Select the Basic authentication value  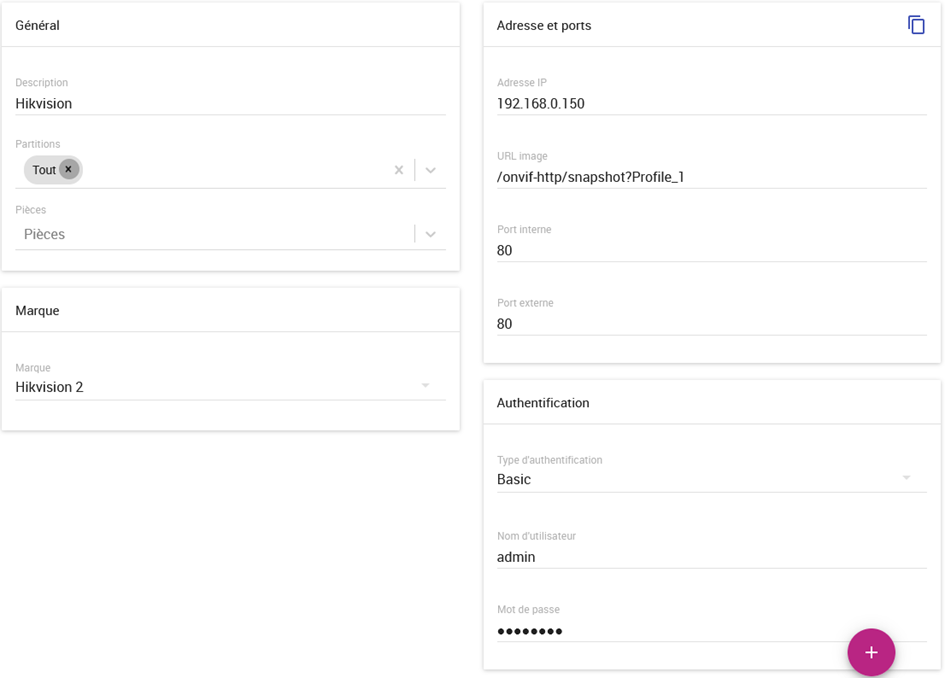point(513,479)
